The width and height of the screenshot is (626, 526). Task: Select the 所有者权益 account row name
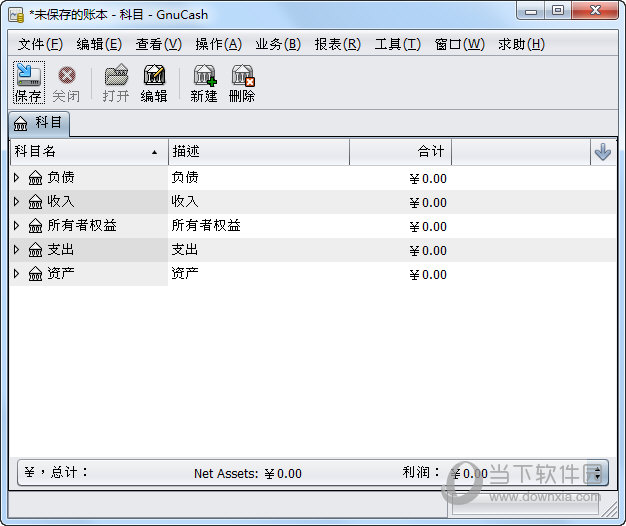pyautogui.click(x=82, y=225)
